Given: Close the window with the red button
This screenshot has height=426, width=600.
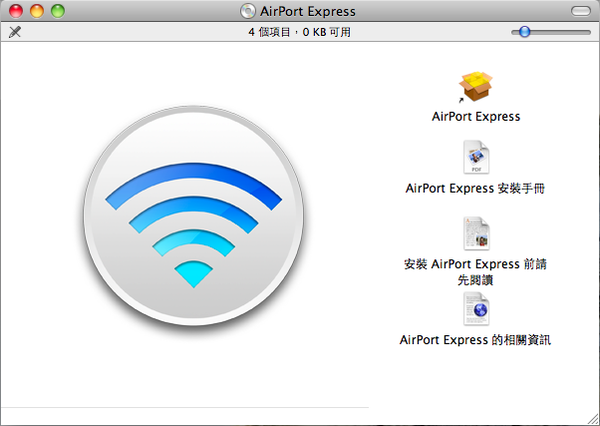Looking at the screenshot, I should [16, 11].
